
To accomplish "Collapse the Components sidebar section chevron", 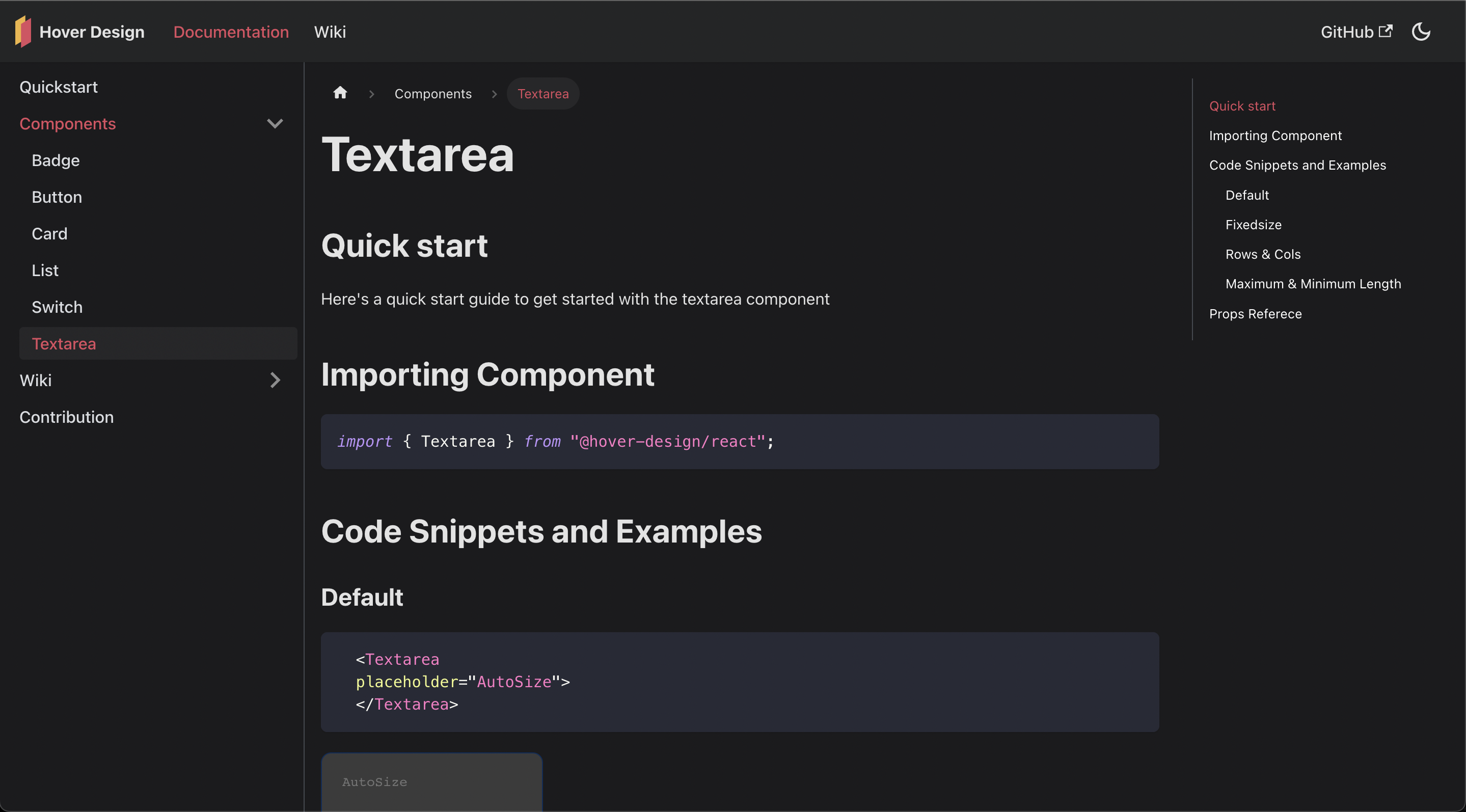I will (x=275, y=123).
